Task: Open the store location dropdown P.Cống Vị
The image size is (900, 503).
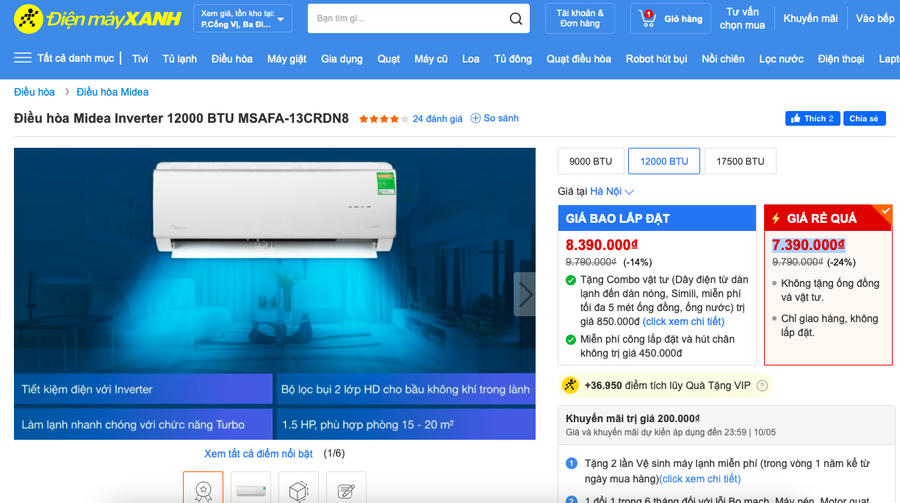Action: (x=242, y=19)
